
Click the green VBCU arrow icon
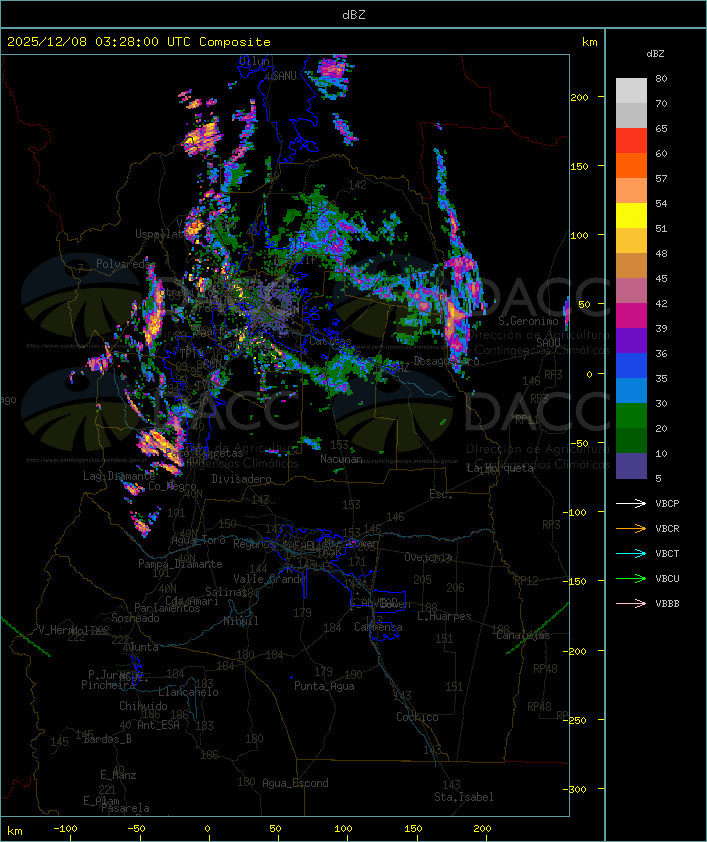tap(631, 578)
